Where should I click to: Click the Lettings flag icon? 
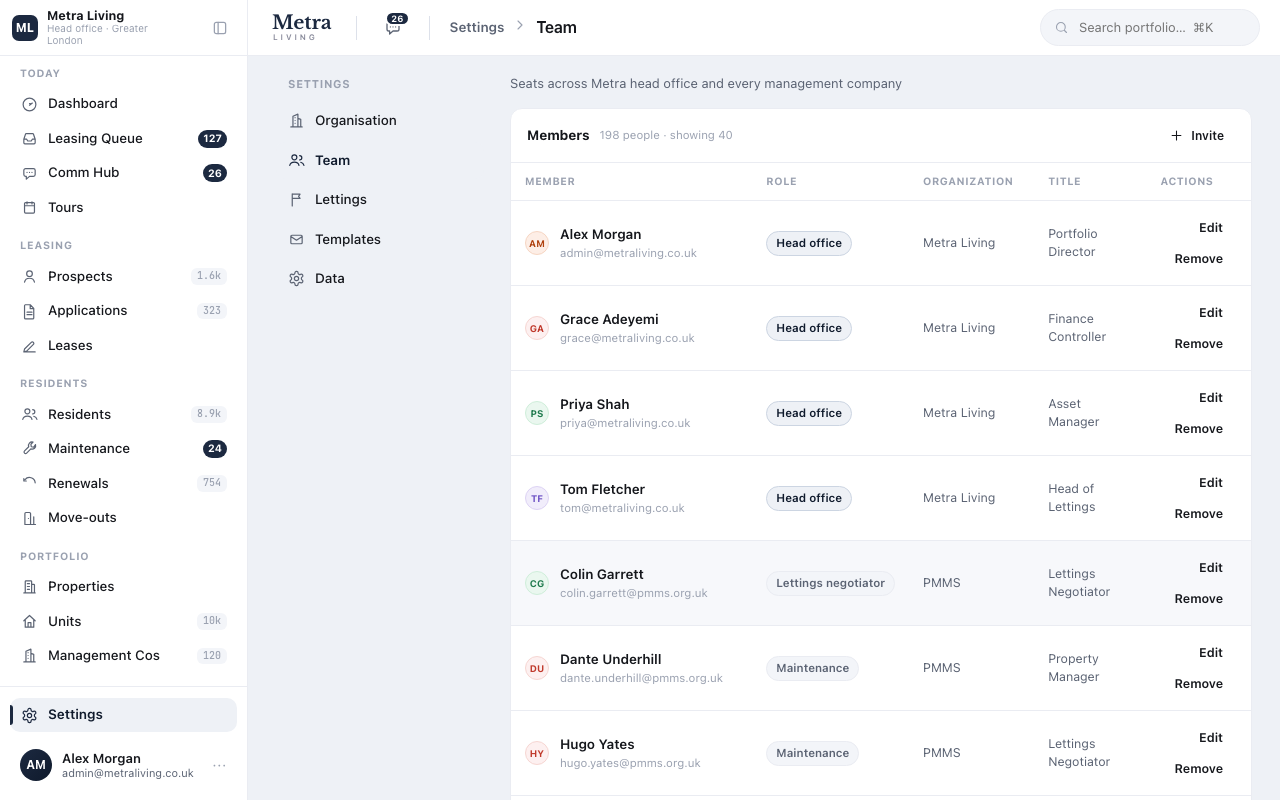[296, 200]
